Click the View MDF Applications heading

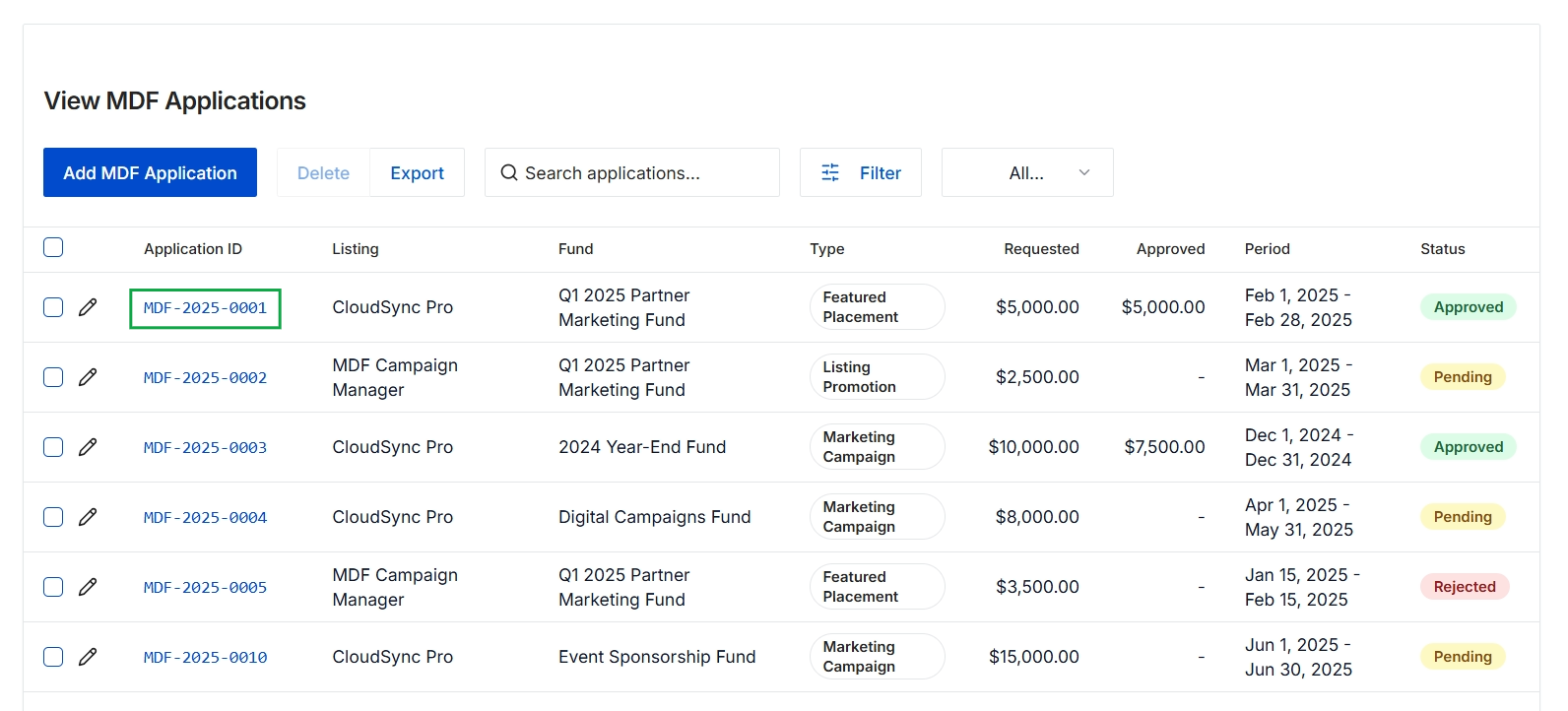pos(174,101)
